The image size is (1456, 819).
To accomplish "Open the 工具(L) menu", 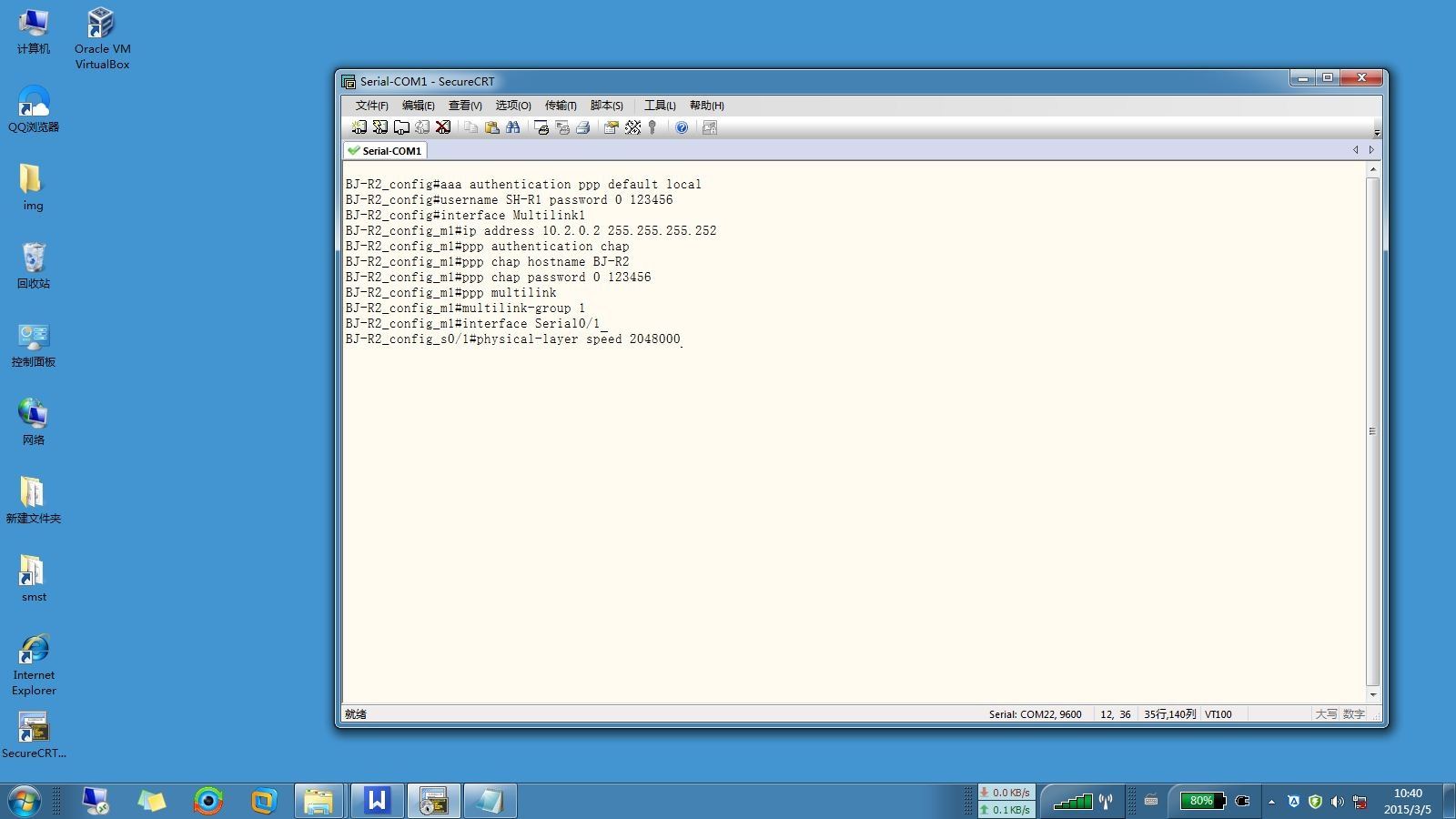I will click(660, 106).
